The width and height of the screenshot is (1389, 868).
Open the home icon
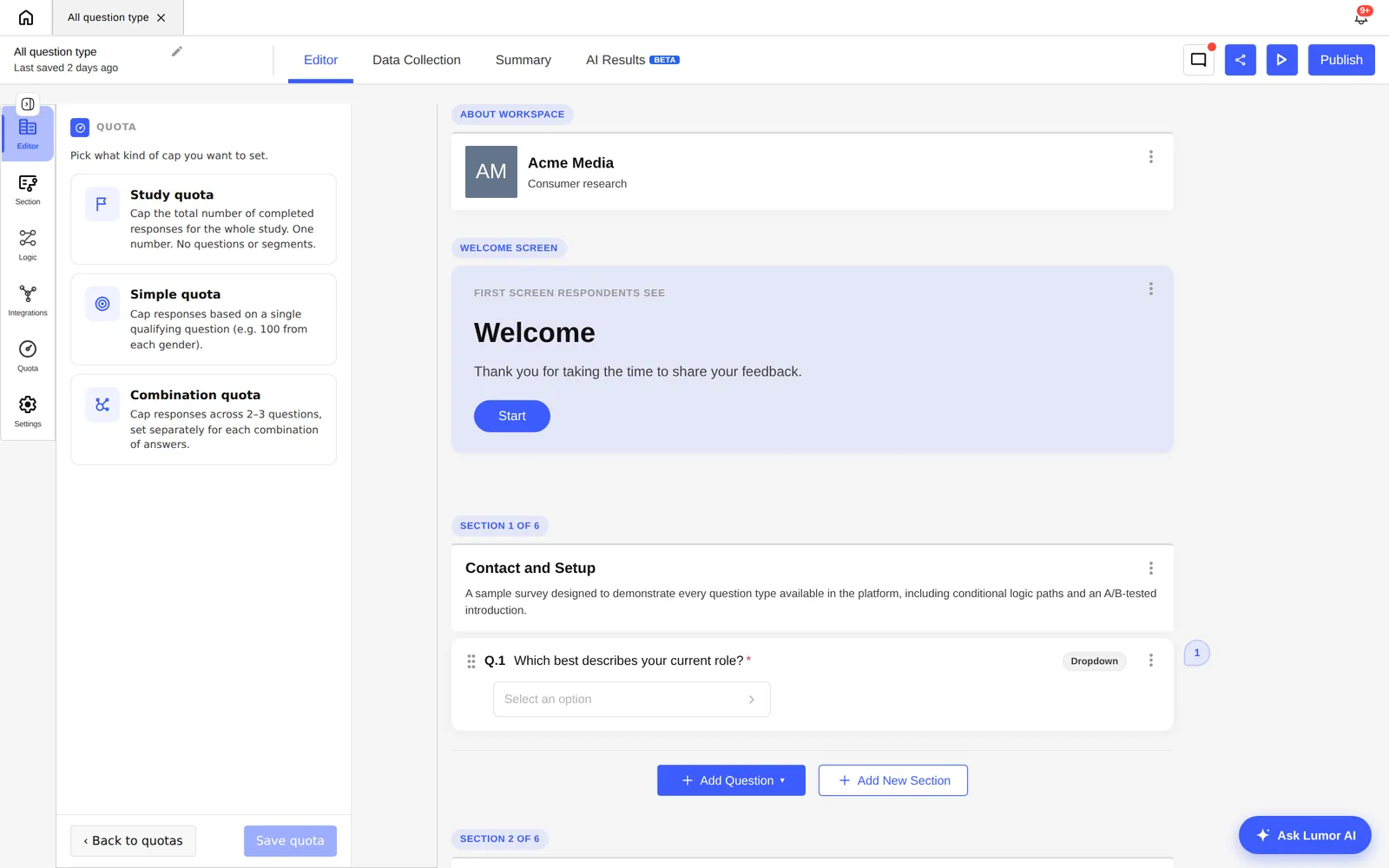(x=26, y=17)
